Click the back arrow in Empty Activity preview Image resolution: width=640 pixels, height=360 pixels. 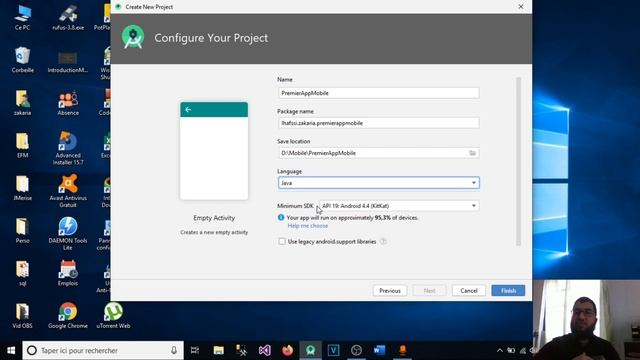188,109
